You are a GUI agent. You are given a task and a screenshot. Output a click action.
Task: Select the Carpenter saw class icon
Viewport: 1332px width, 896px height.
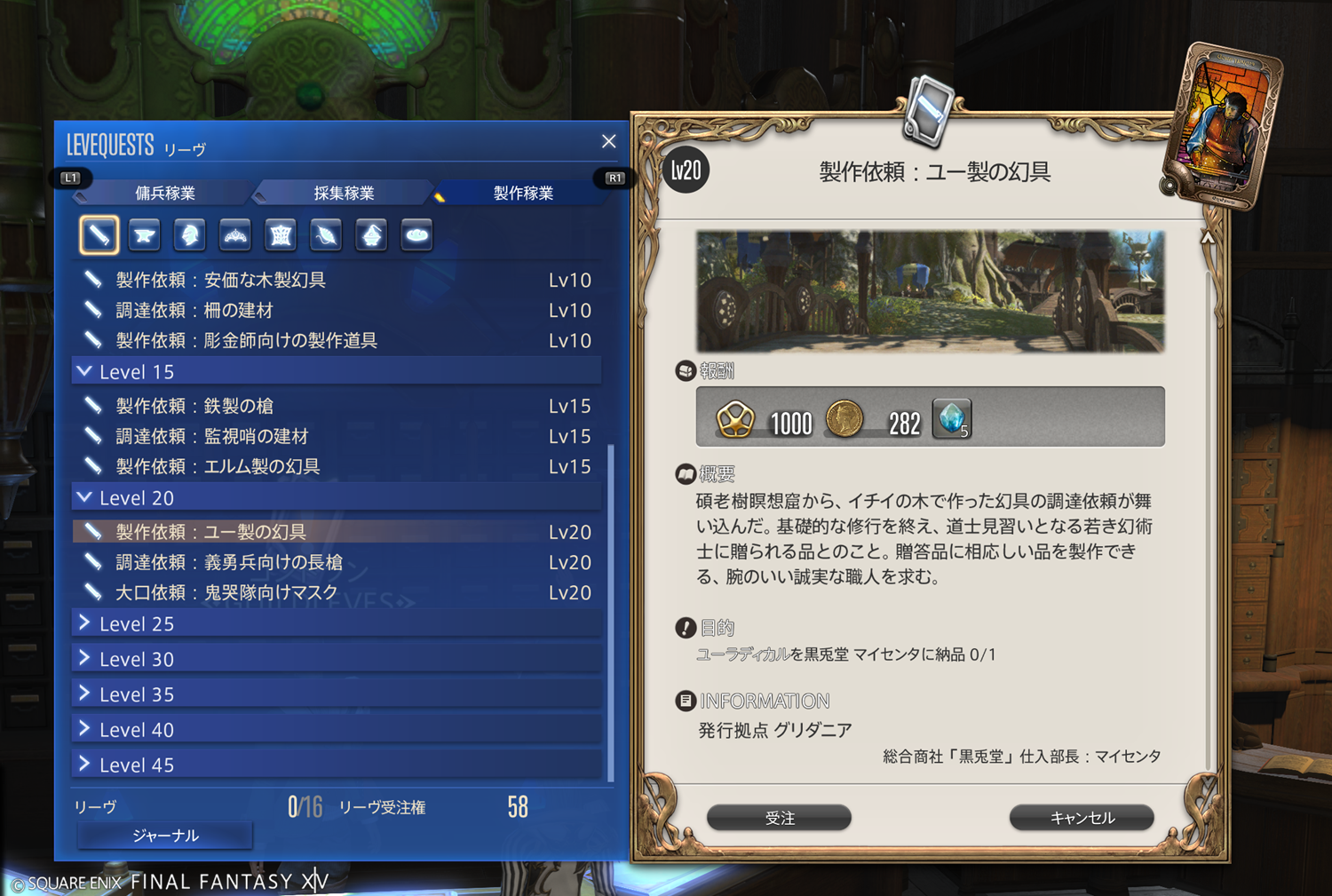pos(99,234)
